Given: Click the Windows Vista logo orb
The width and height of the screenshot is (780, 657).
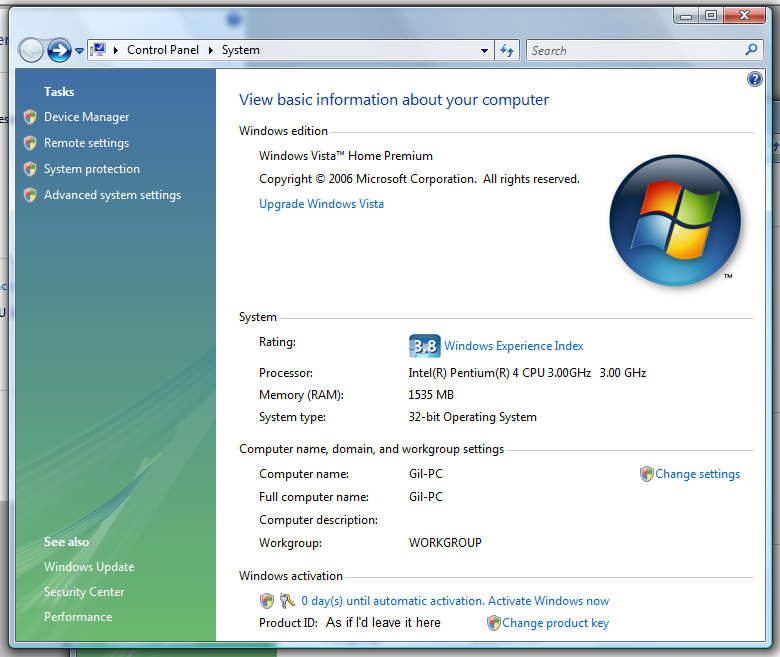Looking at the screenshot, I should tap(675, 220).
